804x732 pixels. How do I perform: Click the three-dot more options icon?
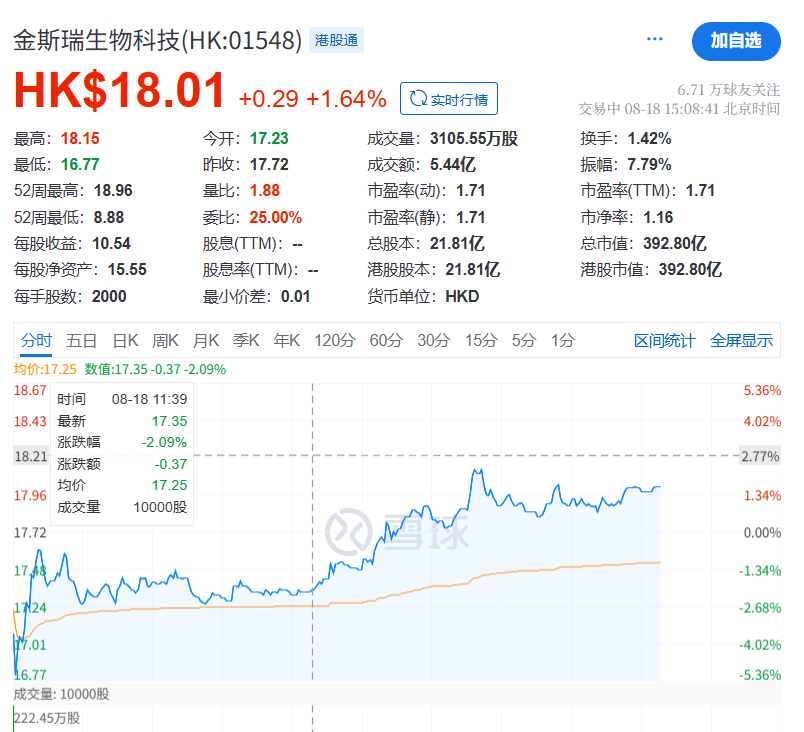[x=655, y=40]
